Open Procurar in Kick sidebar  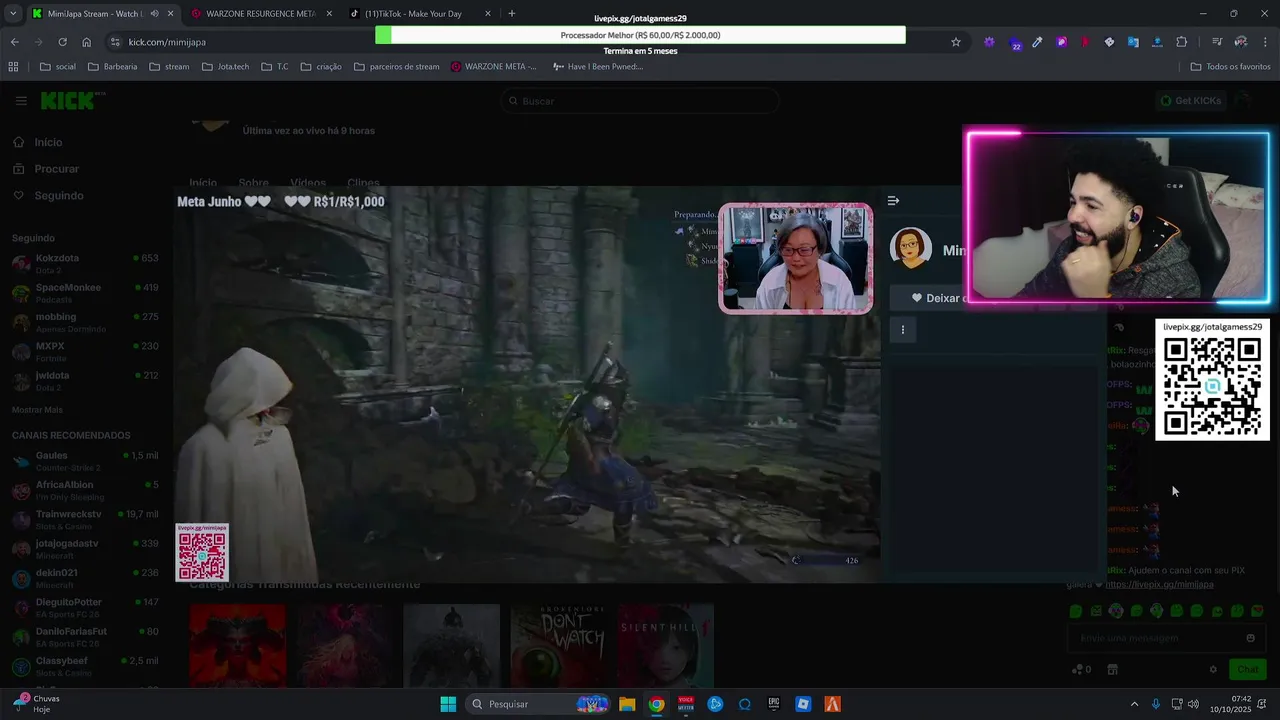[46, 169]
